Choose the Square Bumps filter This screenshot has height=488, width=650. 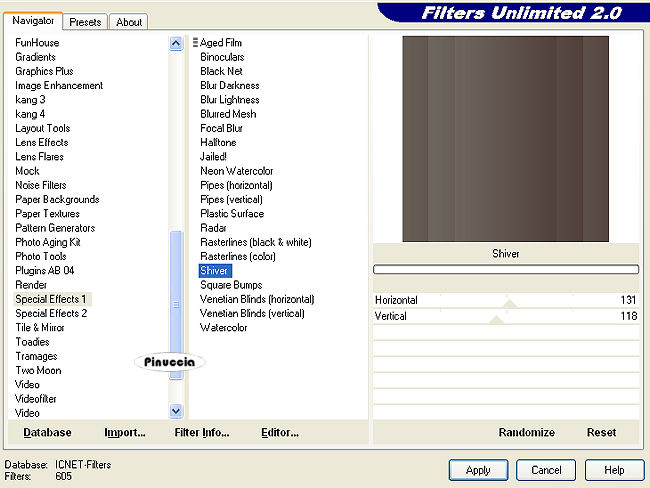tap(231, 285)
